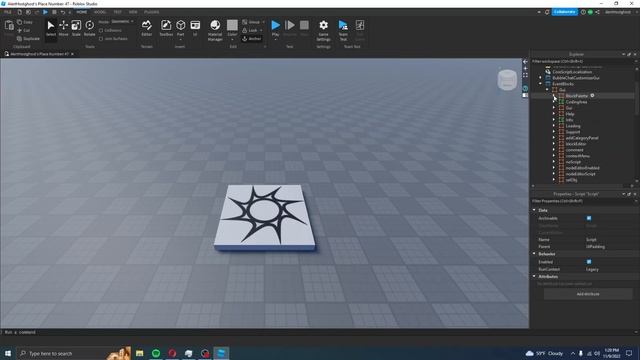
Task: Click the Copy button
Action: click(25, 22)
